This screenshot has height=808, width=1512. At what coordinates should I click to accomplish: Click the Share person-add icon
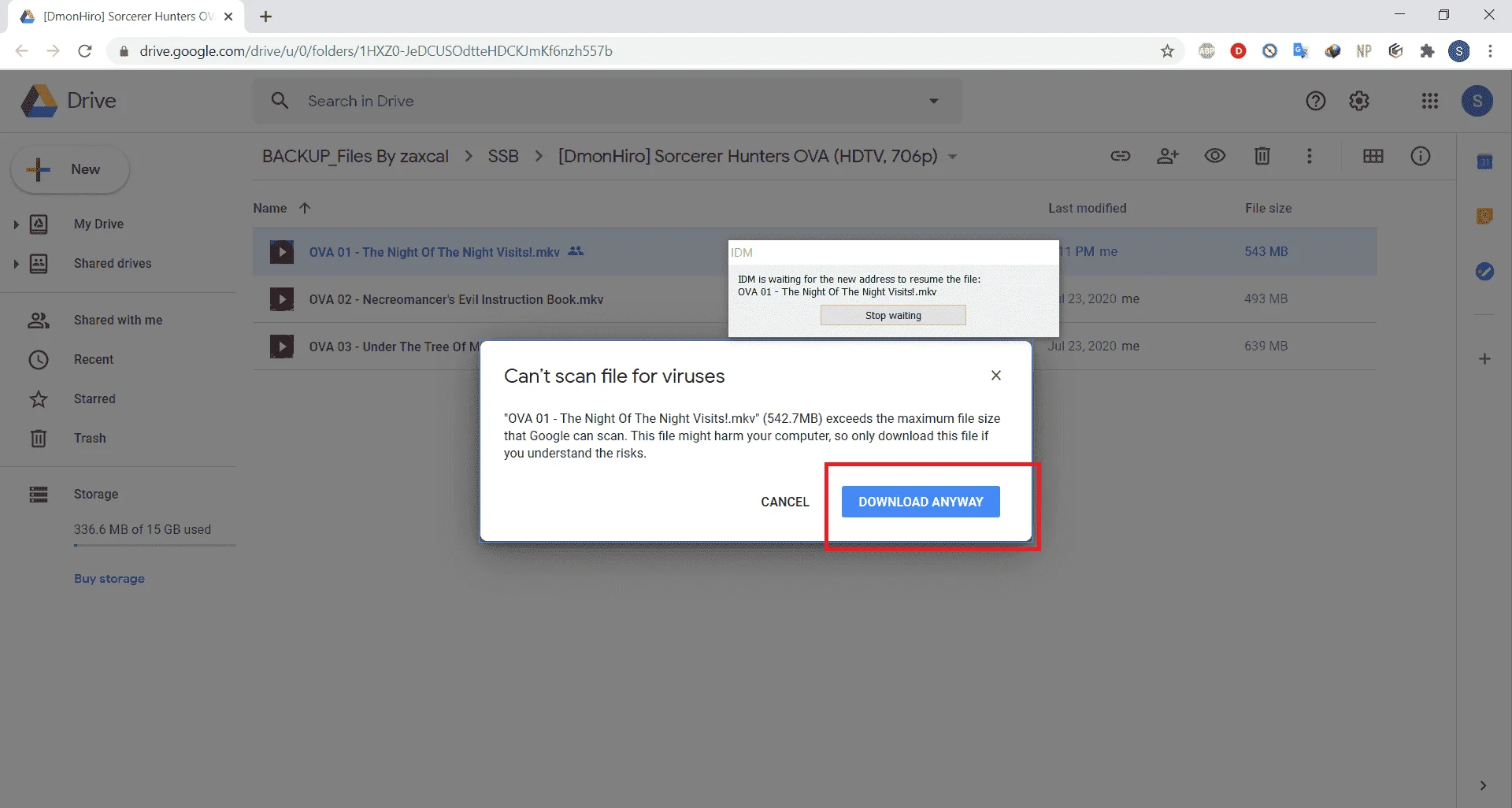coord(1167,156)
